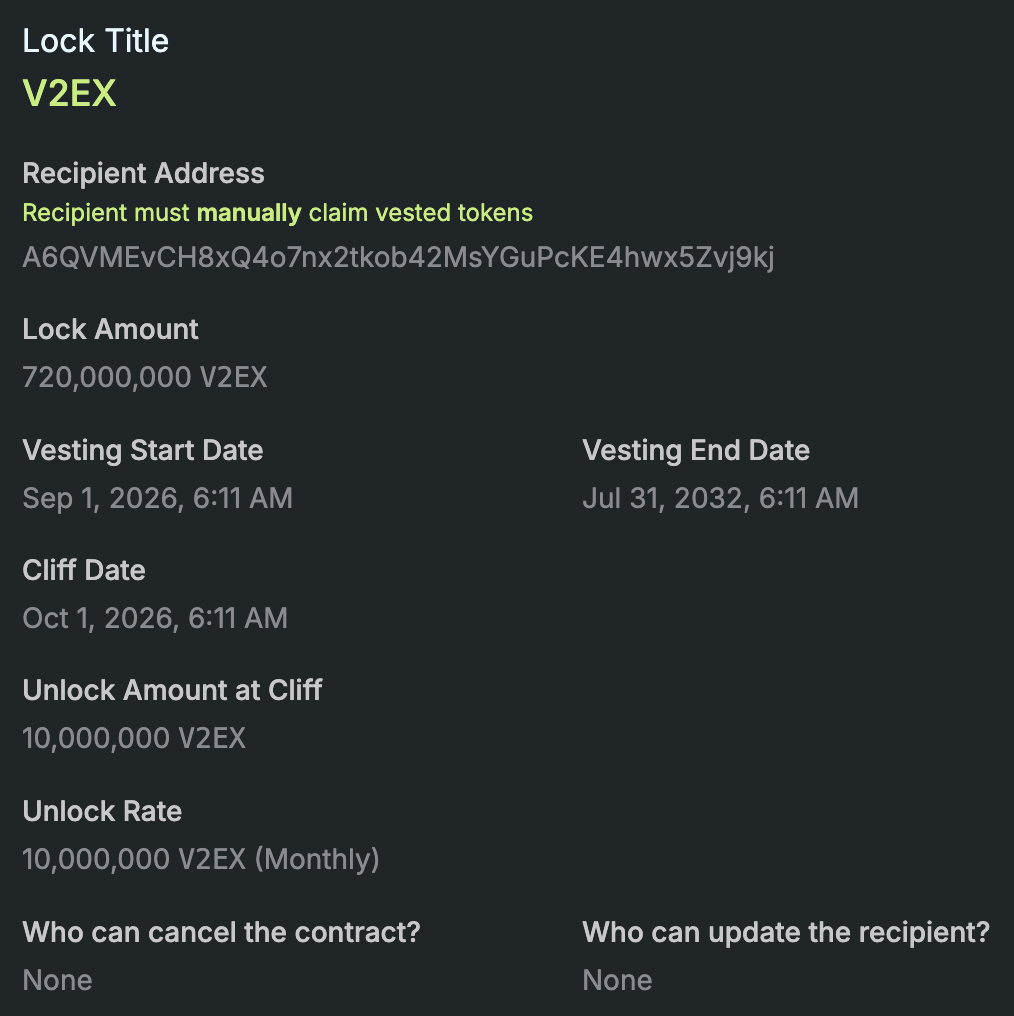Click the "Who can cancel the contract?" label
Image resolution: width=1014 pixels, height=1016 pixels.
221,932
